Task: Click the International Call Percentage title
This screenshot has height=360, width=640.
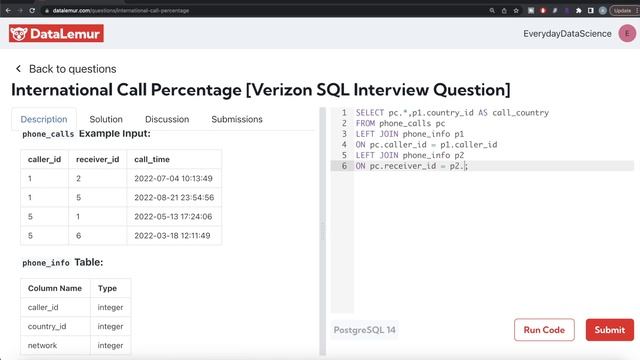Action: (x=261, y=90)
